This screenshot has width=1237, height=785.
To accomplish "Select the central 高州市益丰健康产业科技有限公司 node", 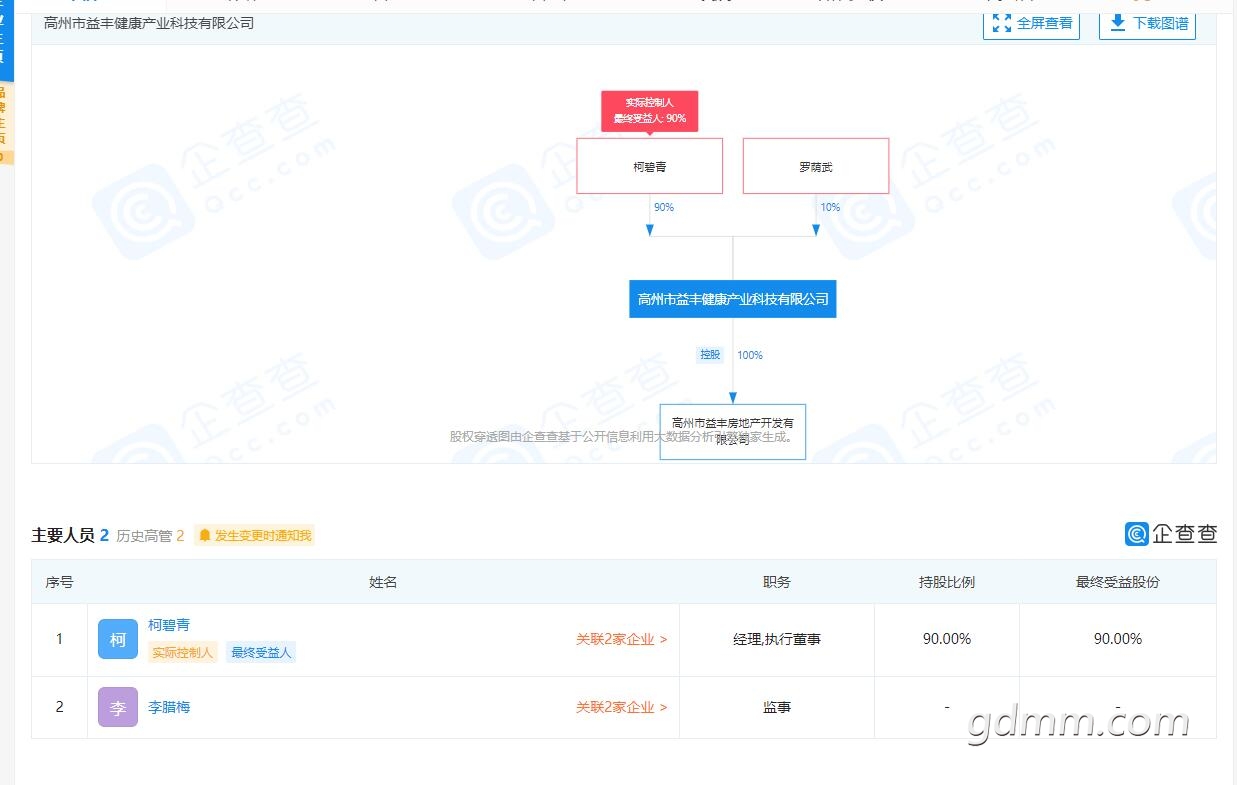I will 732,299.
